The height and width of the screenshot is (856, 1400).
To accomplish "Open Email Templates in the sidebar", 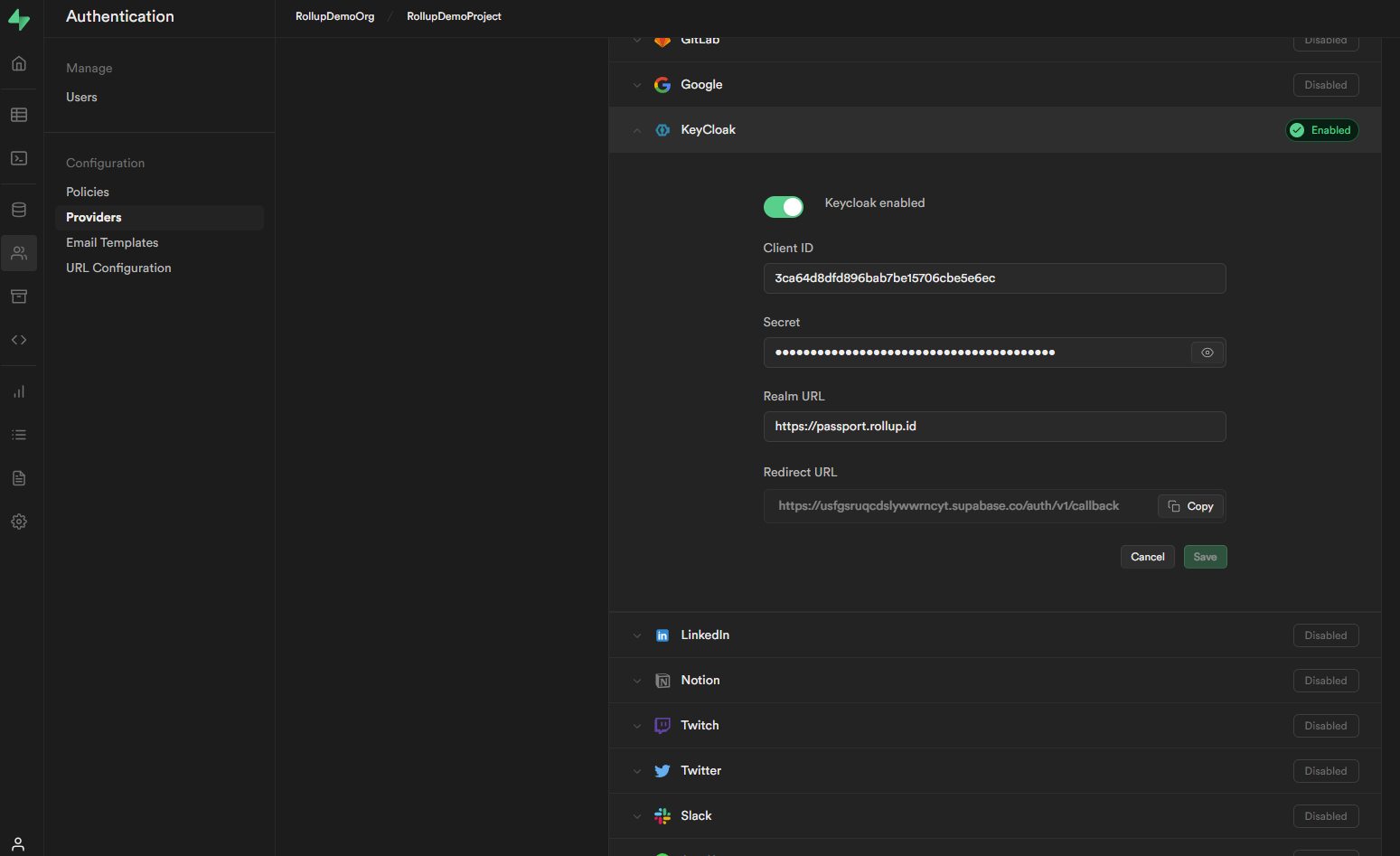I will click(x=112, y=242).
